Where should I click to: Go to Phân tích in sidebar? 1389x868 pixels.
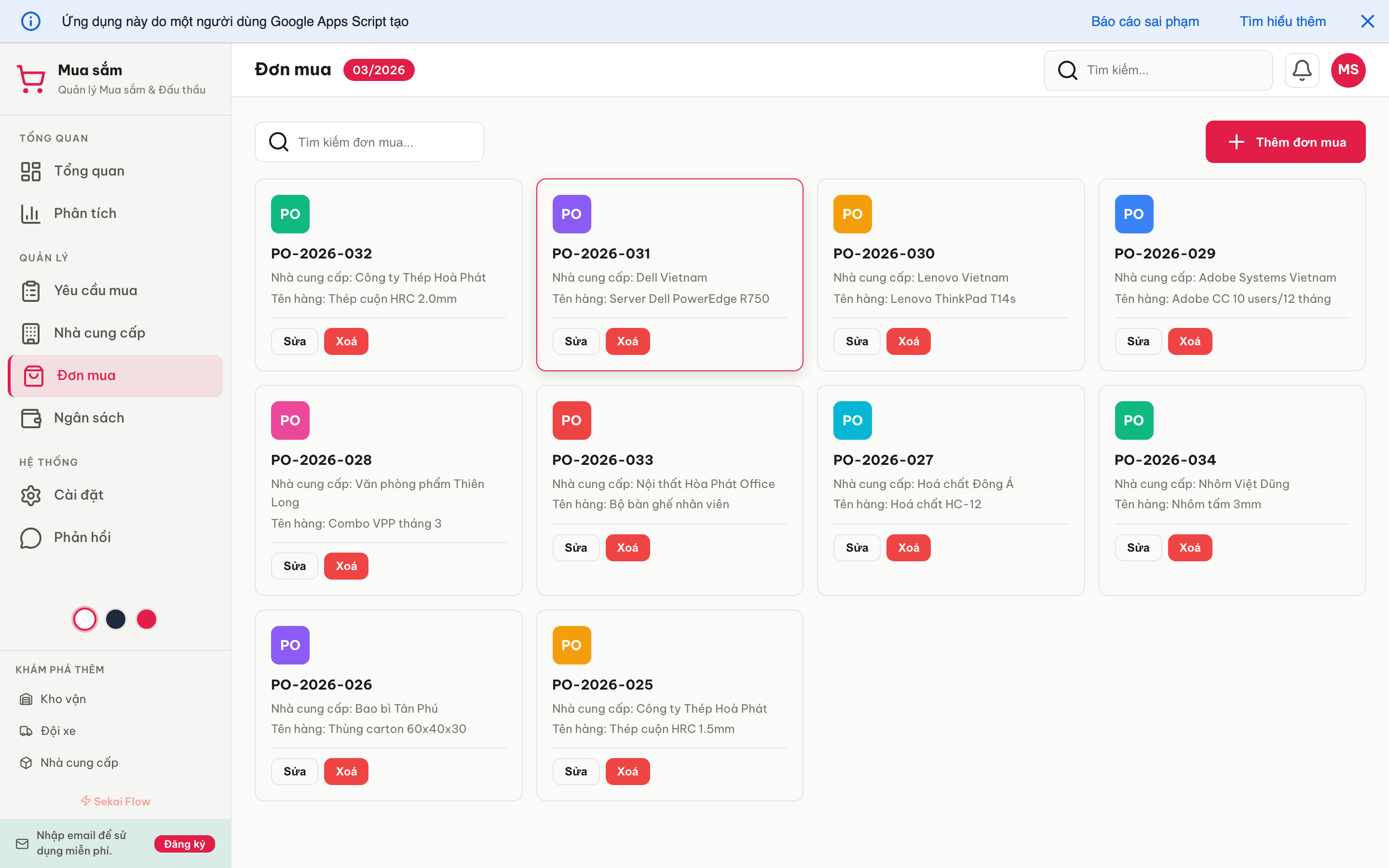click(85, 214)
